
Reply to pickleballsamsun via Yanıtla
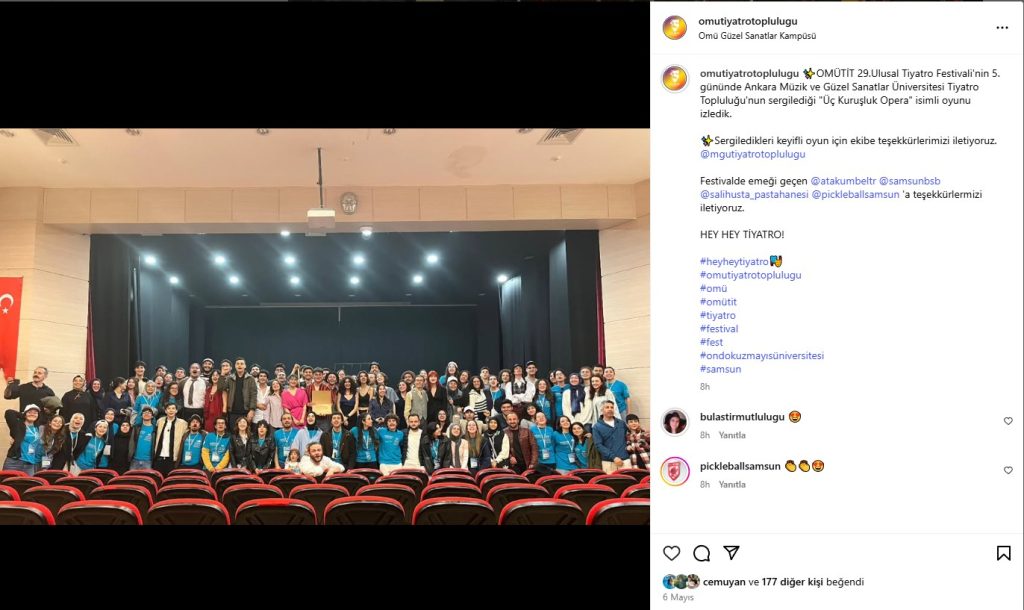[x=731, y=485]
